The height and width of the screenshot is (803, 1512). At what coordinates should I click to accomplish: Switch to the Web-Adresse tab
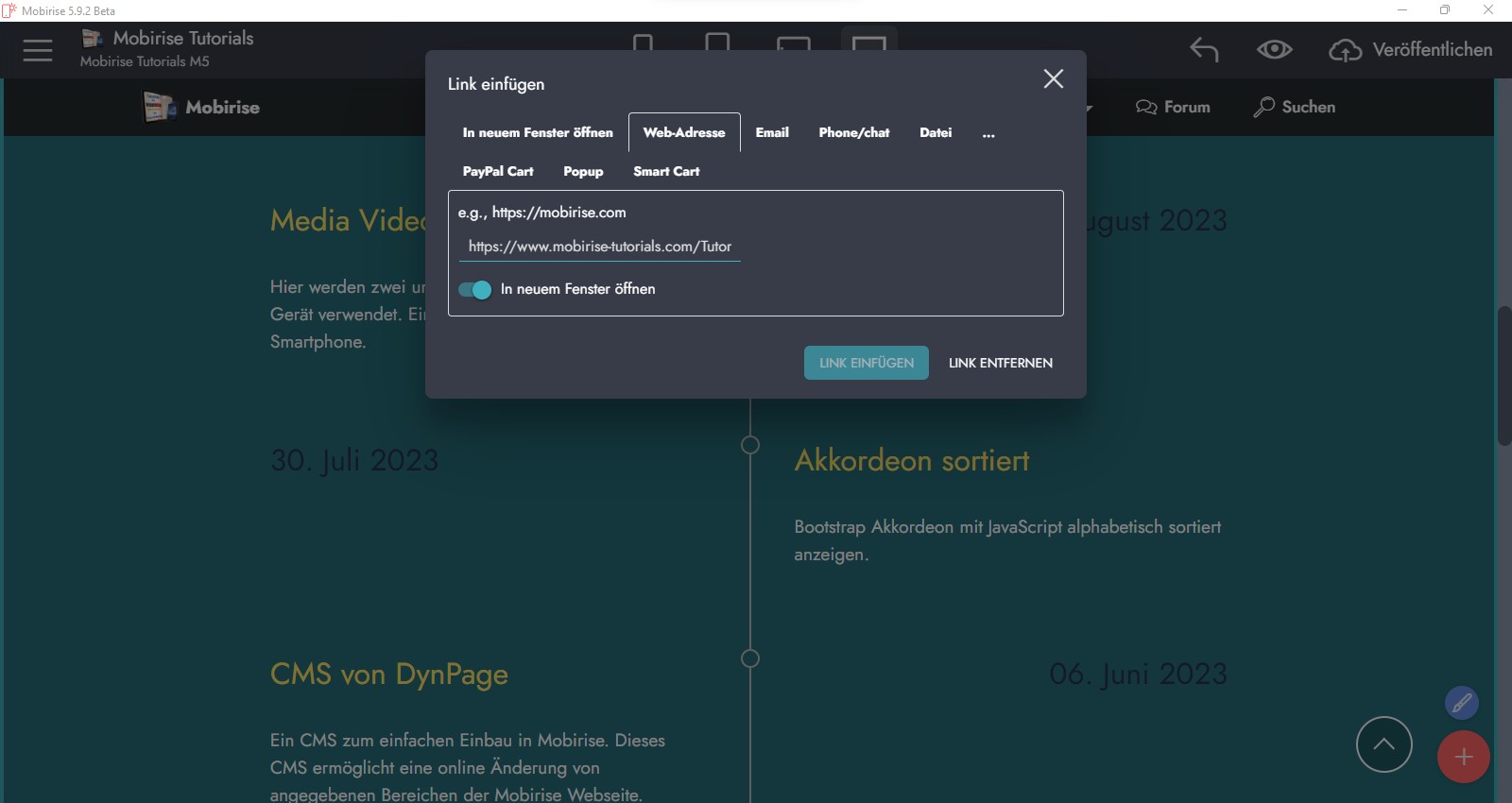[684, 132]
